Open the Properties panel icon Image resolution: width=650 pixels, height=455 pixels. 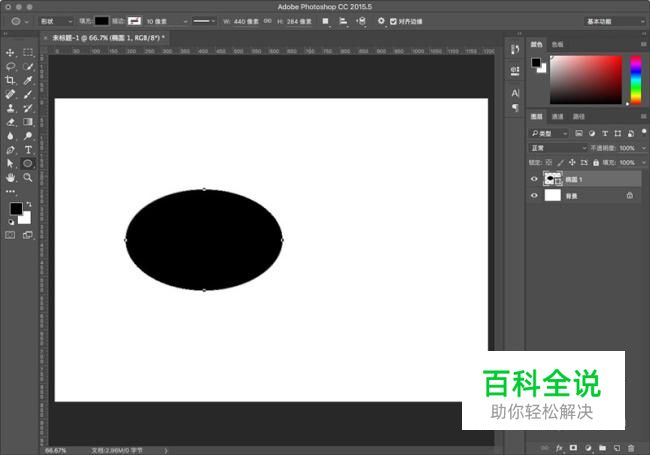[x=515, y=70]
